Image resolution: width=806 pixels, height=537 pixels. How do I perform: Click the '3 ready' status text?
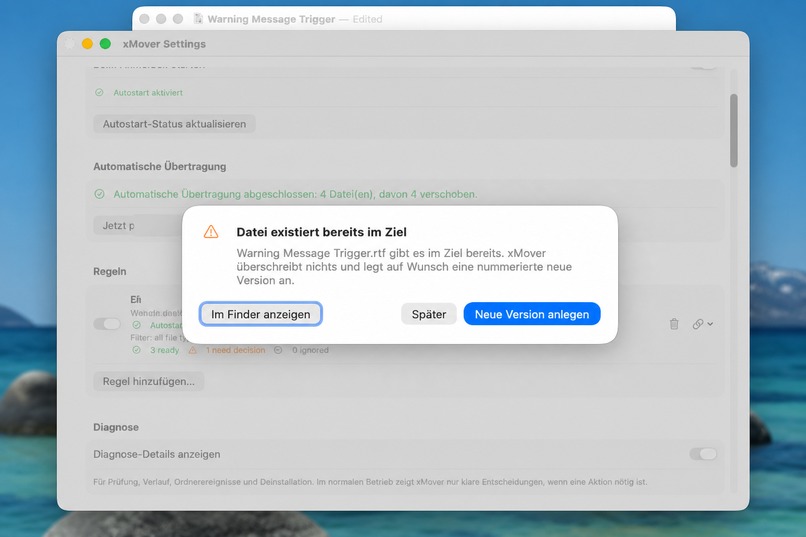pos(164,350)
